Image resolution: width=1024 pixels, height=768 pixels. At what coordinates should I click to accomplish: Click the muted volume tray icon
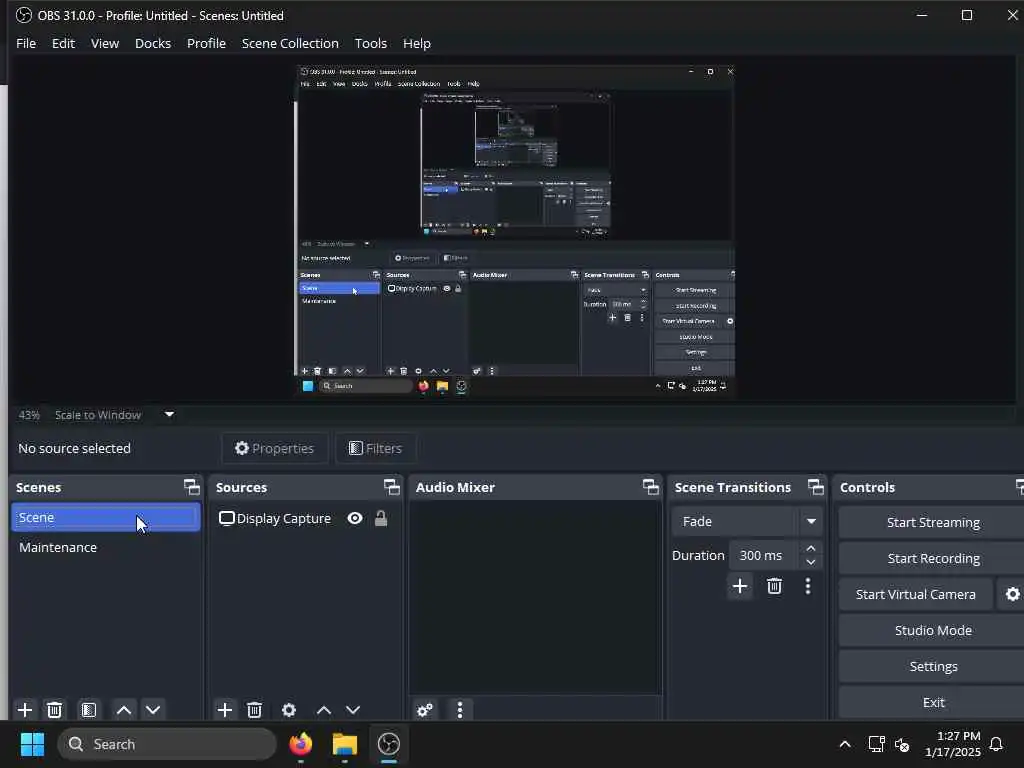902,744
